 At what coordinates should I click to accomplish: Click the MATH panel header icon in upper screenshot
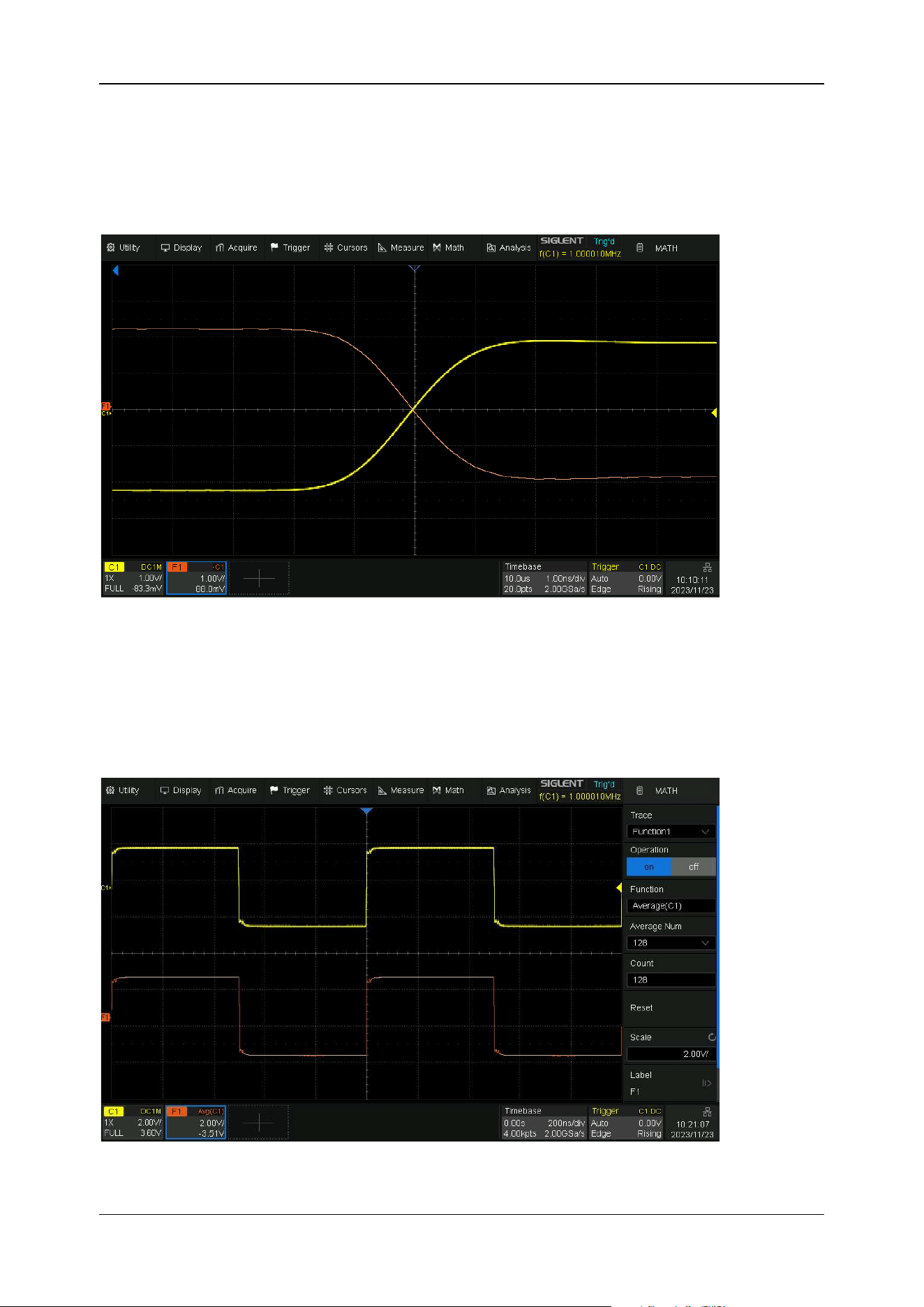click(640, 248)
